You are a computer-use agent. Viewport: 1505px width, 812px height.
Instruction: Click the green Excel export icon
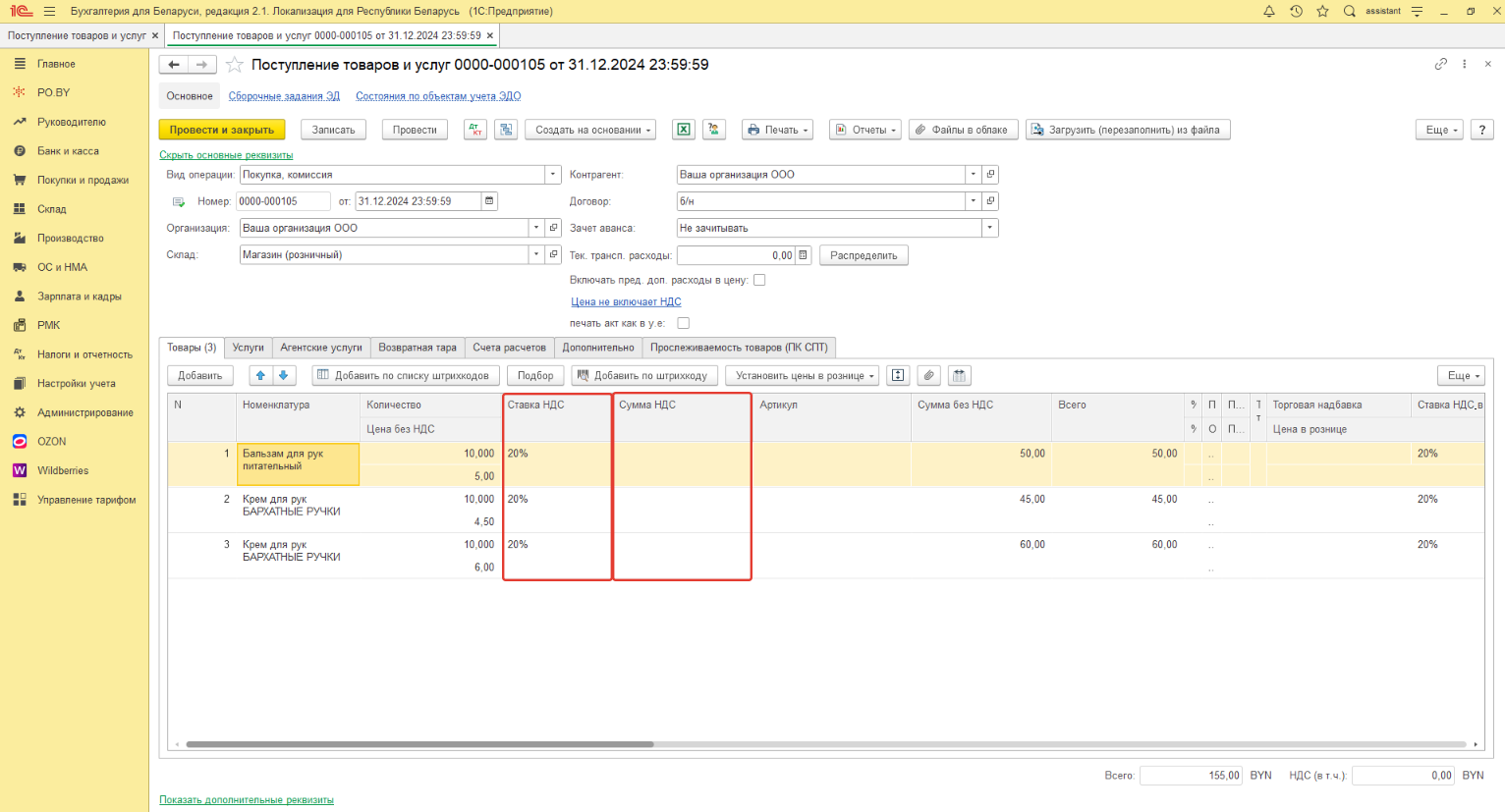pyautogui.click(x=684, y=130)
